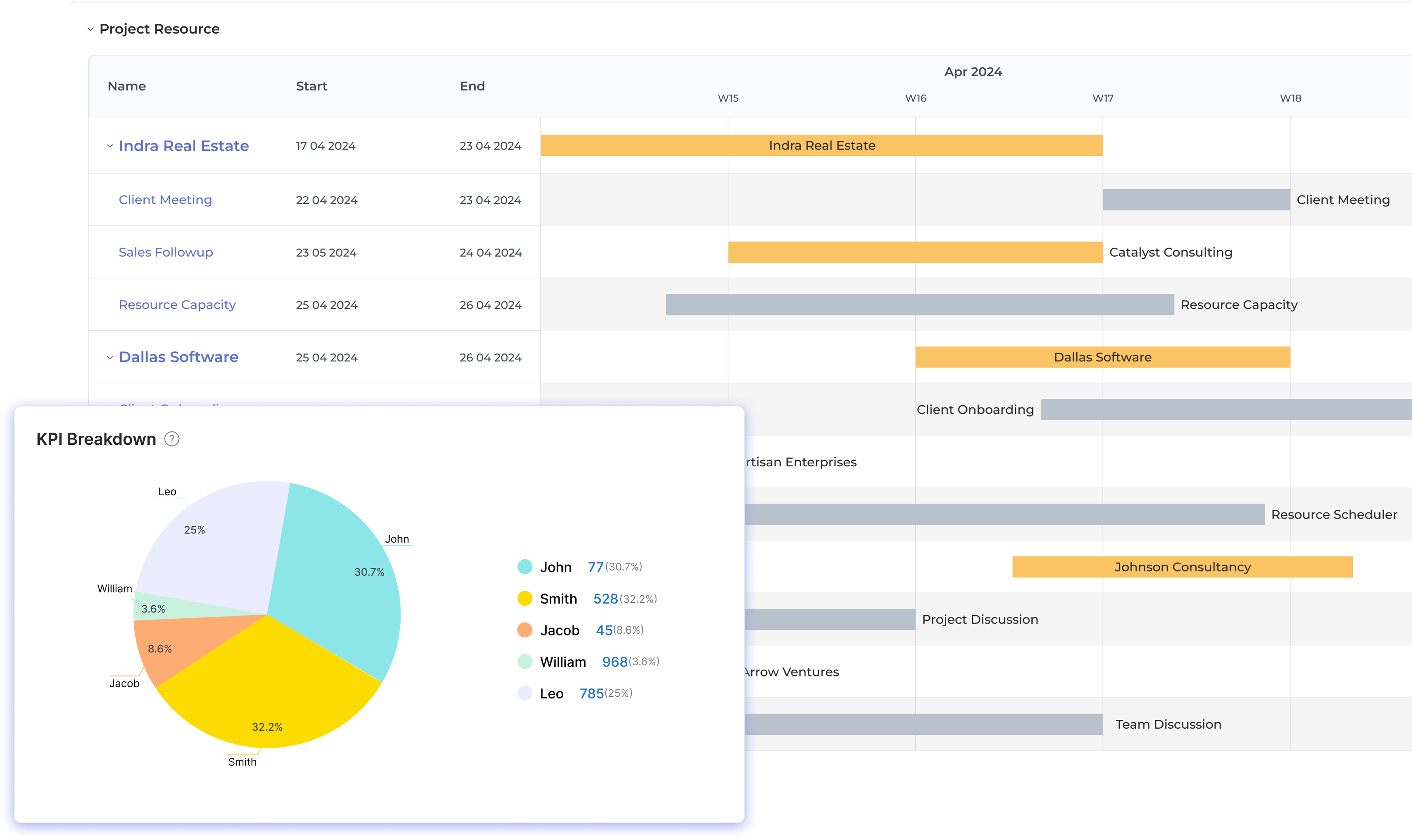The width and height of the screenshot is (1412, 840).
Task: Select Leo's lavender legend swatch
Action: (525, 693)
